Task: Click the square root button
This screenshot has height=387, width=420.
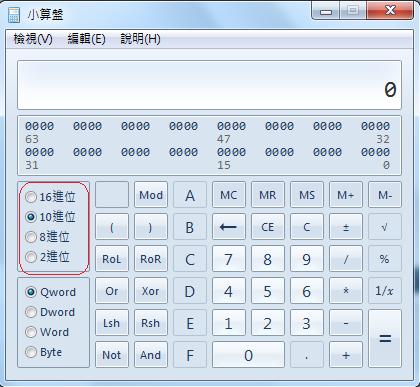Action: 385,227
